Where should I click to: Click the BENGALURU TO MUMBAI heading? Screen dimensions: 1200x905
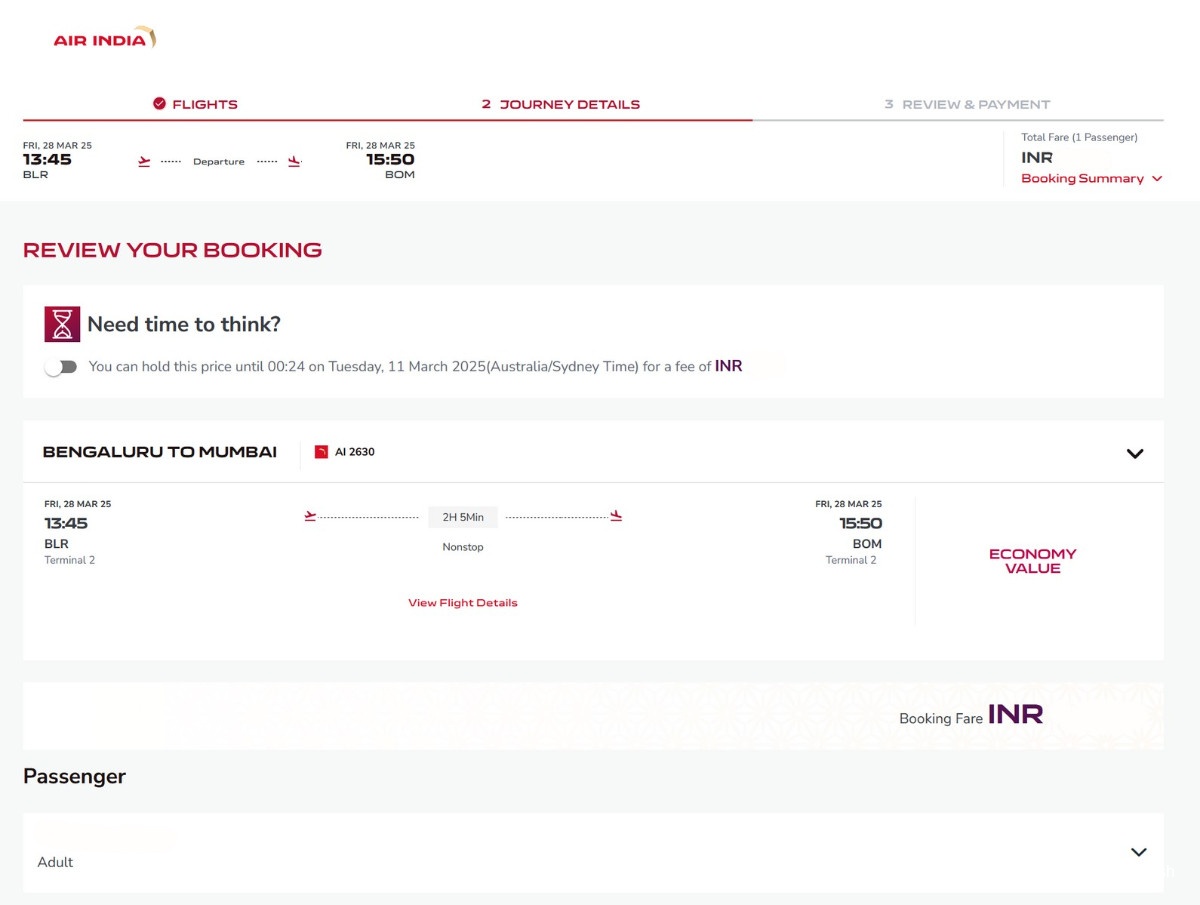point(160,452)
